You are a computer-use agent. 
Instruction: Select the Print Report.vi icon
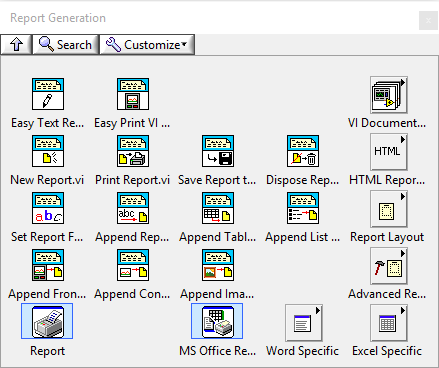(x=133, y=151)
